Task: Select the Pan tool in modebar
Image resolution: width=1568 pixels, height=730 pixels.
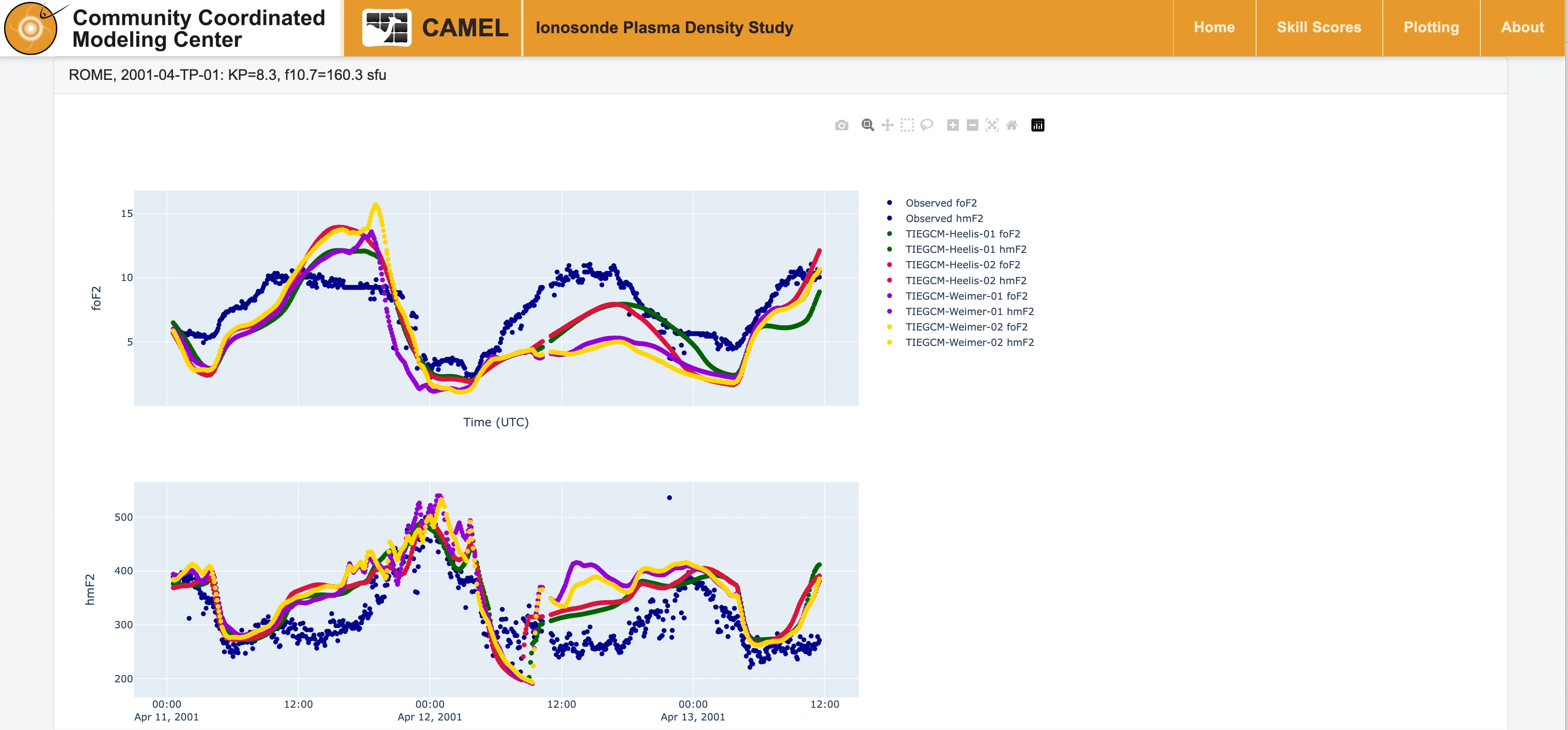Action: [x=888, y=125]
